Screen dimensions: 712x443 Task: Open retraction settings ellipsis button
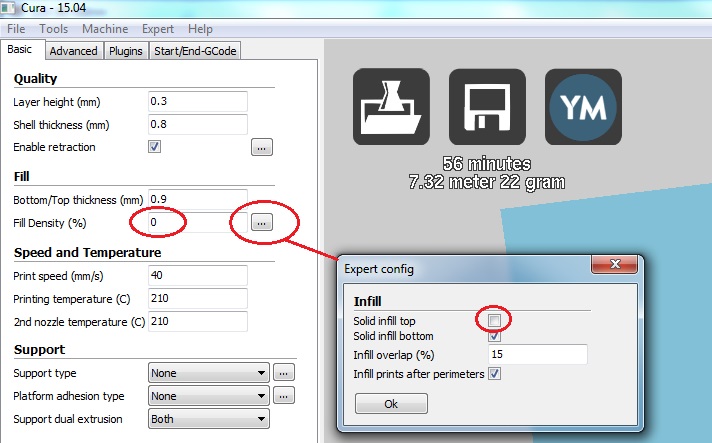pos(262,148)
